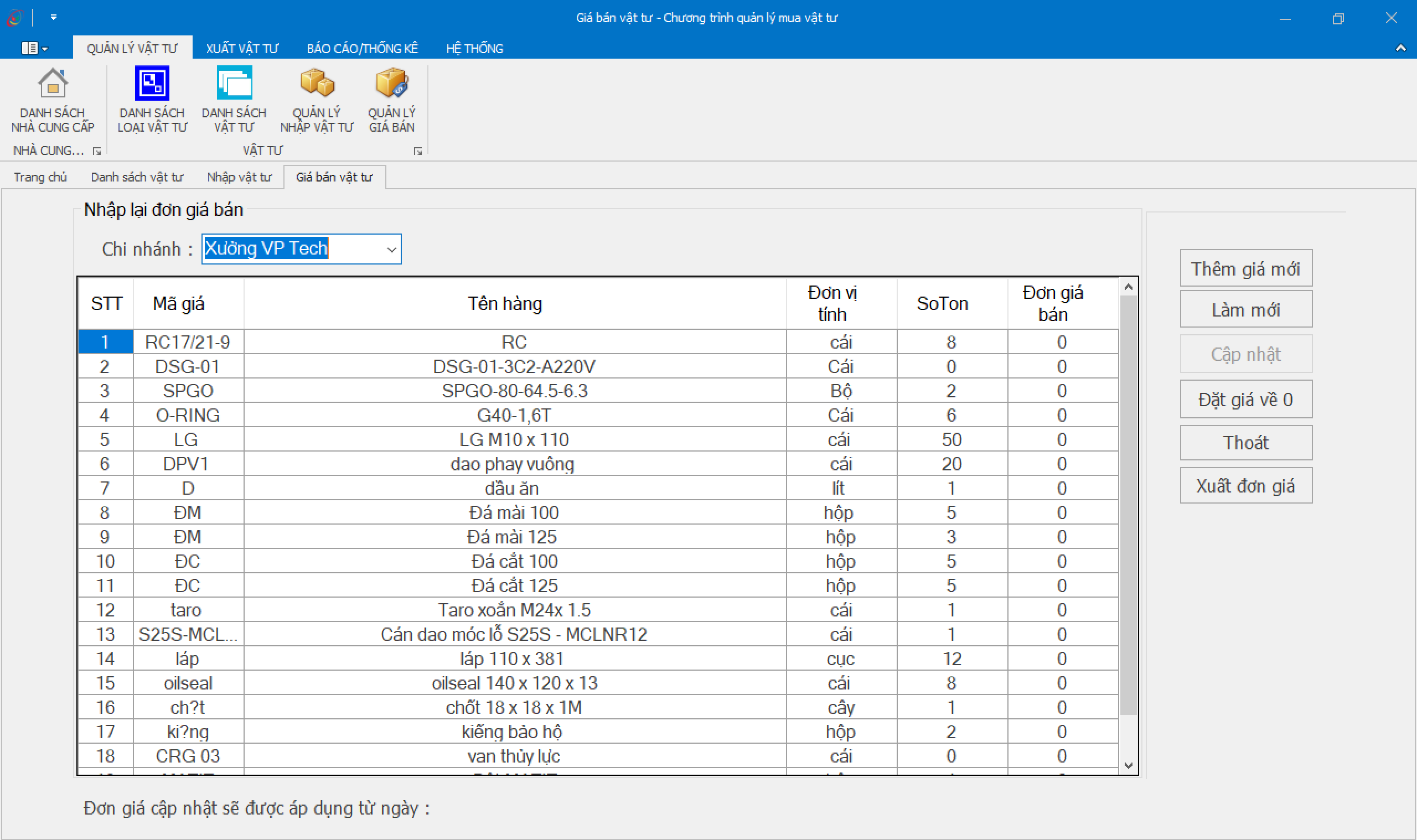Click the Đặt giá về 0 button
Screen dimensions: 1417x840
pos(1245,400)
